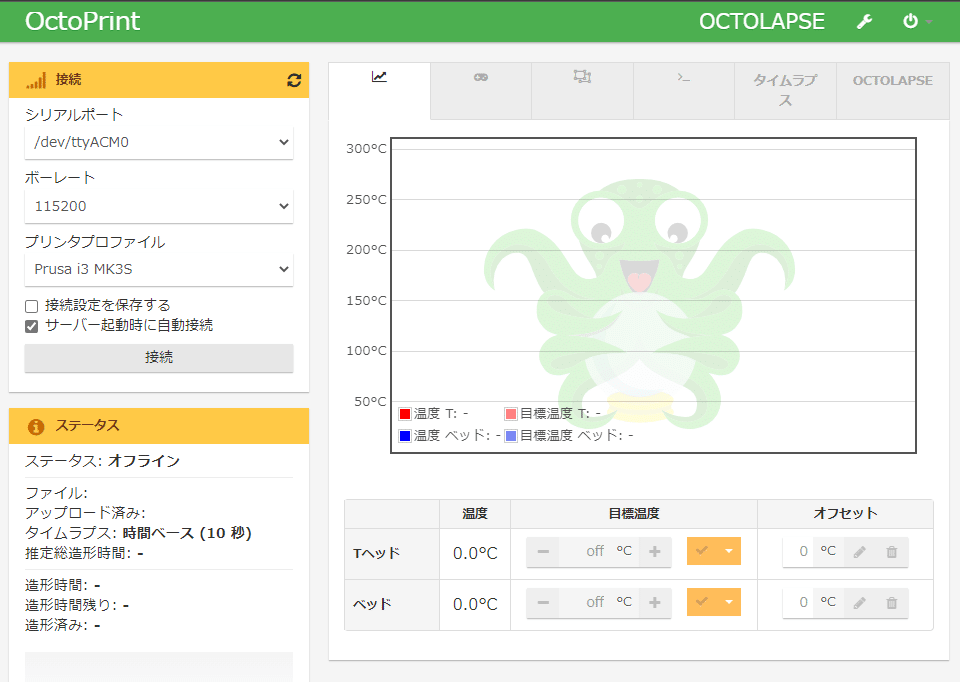Screen dimensions: 960x682
Task: Refresh serial ports with the refresh icon
Action: coord(293,80)
